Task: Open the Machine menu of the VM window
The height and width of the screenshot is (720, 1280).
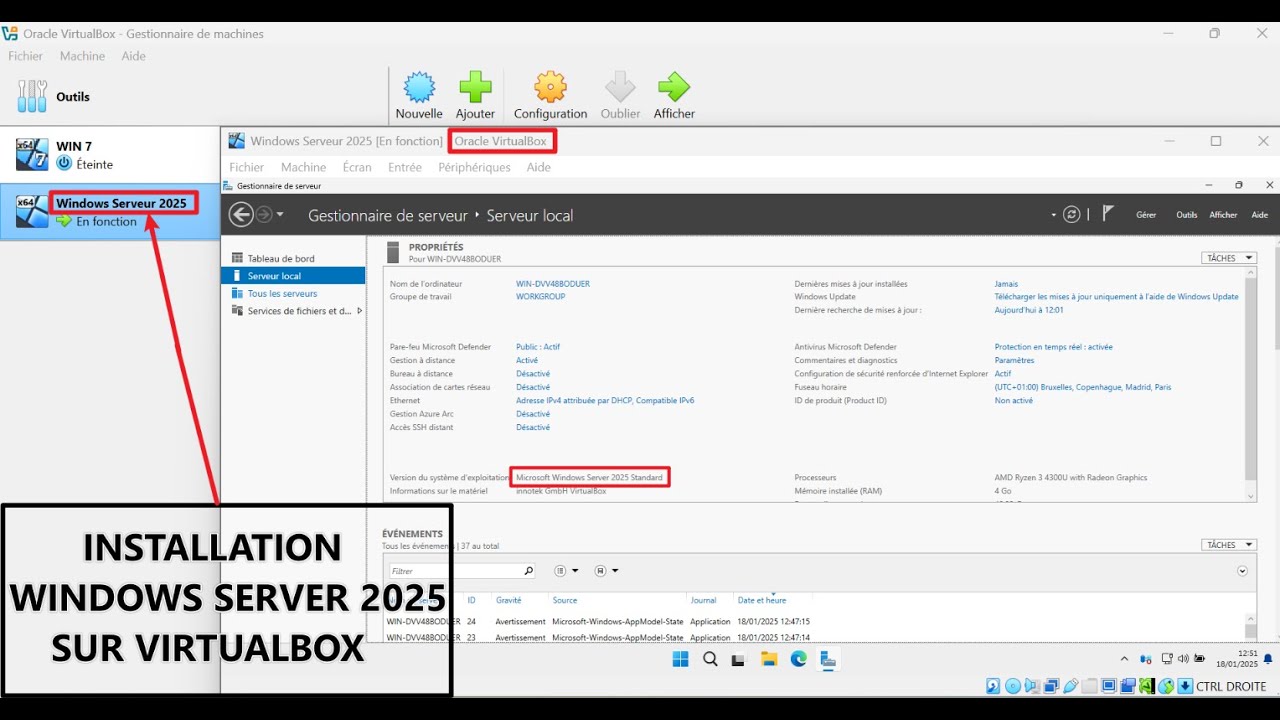Action: click(x=303, y=167)
